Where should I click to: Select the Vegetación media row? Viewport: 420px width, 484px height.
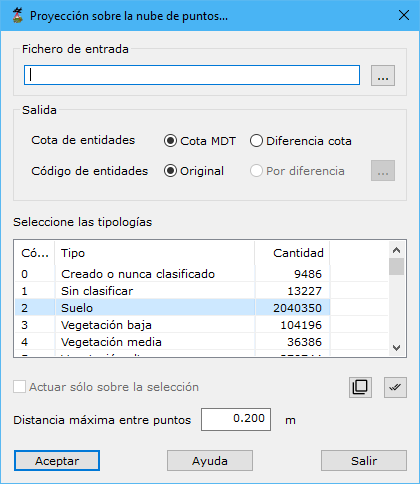coord(201,342)
